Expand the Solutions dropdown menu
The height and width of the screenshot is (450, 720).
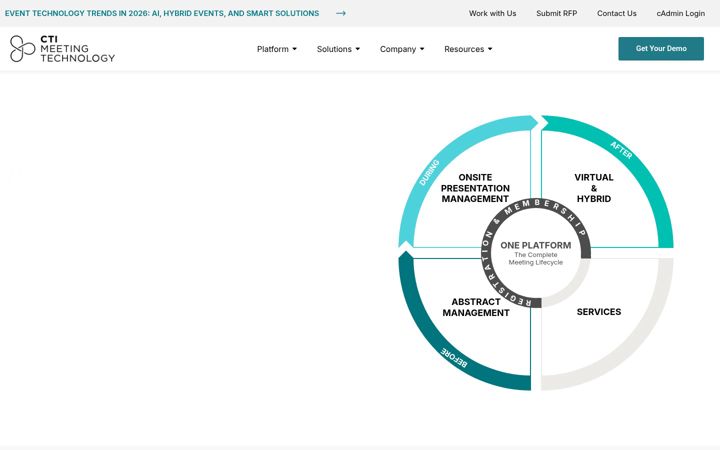(x=338, y=49)
